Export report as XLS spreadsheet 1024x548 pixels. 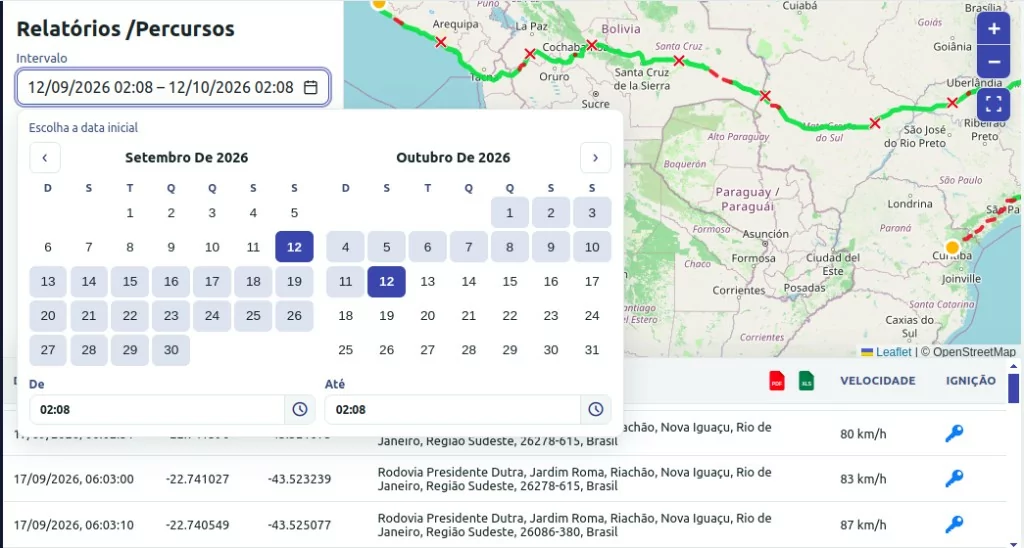tap(807, 381)
